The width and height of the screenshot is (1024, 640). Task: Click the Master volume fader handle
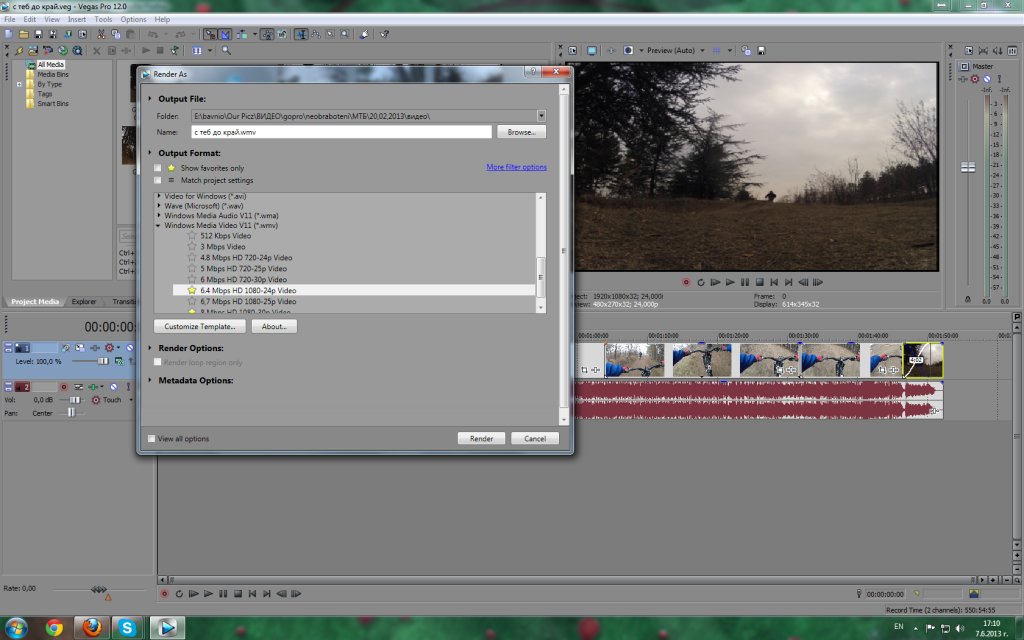pos(968,167)
